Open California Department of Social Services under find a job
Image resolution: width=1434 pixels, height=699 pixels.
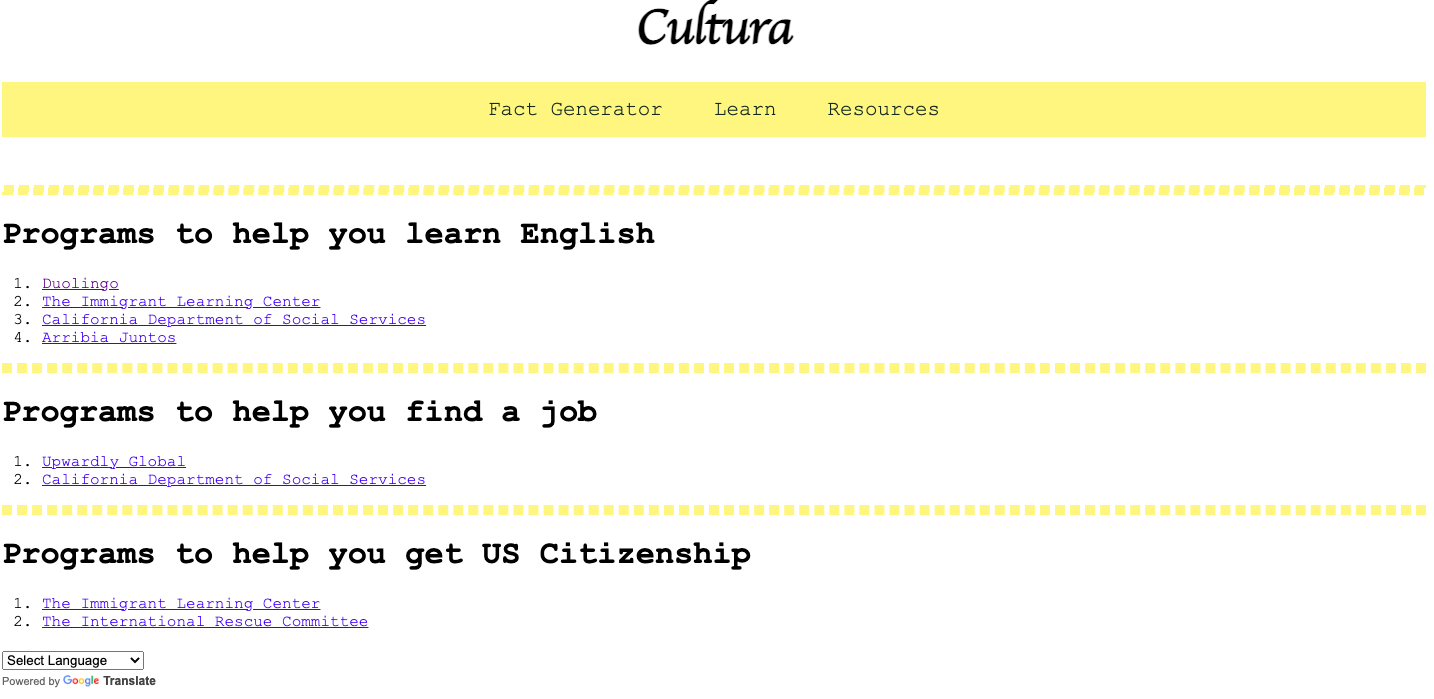click(234, 480)
